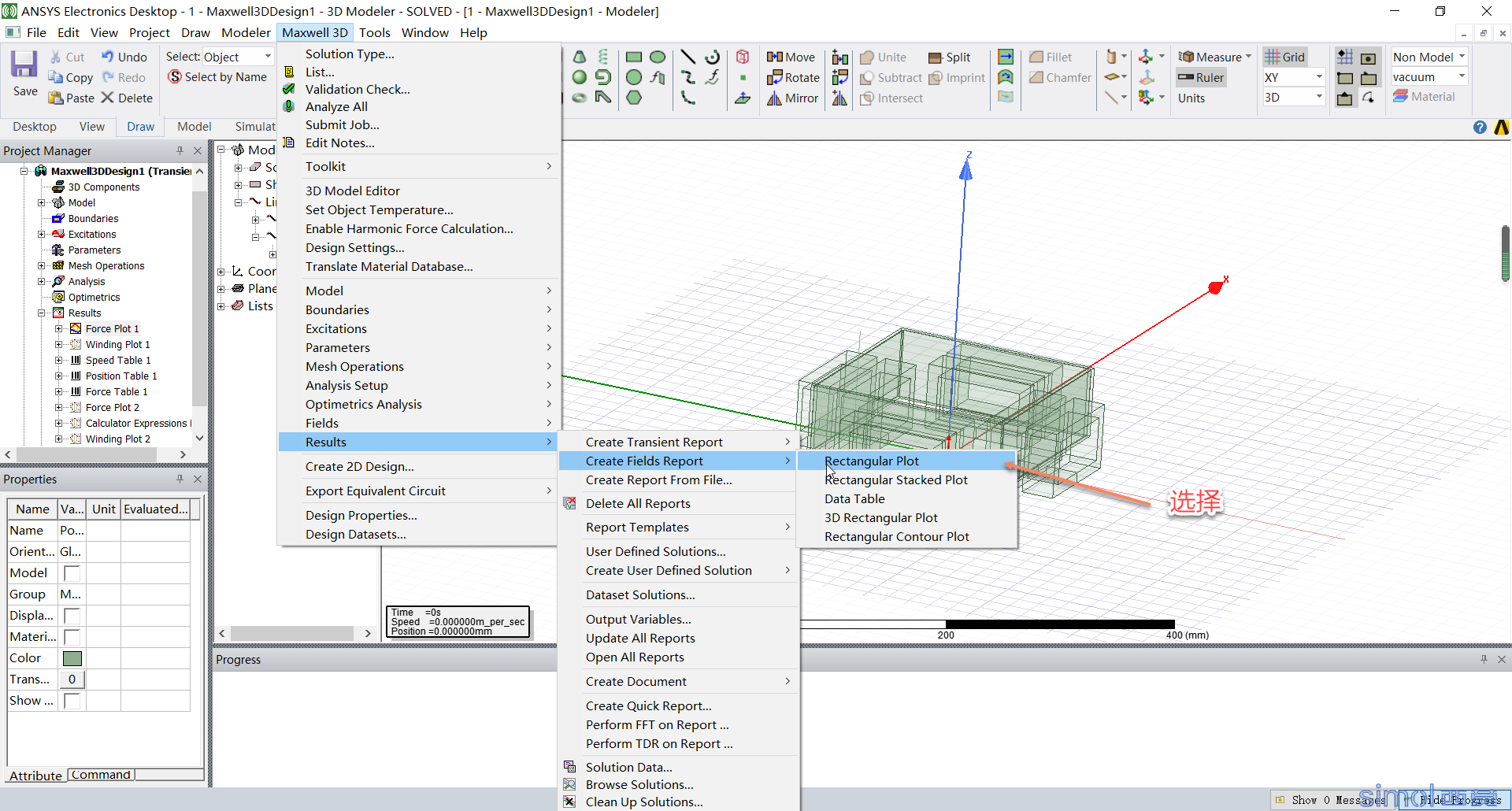Toggle the Display Wireframe checkbox in Properties

pos(72,616)
